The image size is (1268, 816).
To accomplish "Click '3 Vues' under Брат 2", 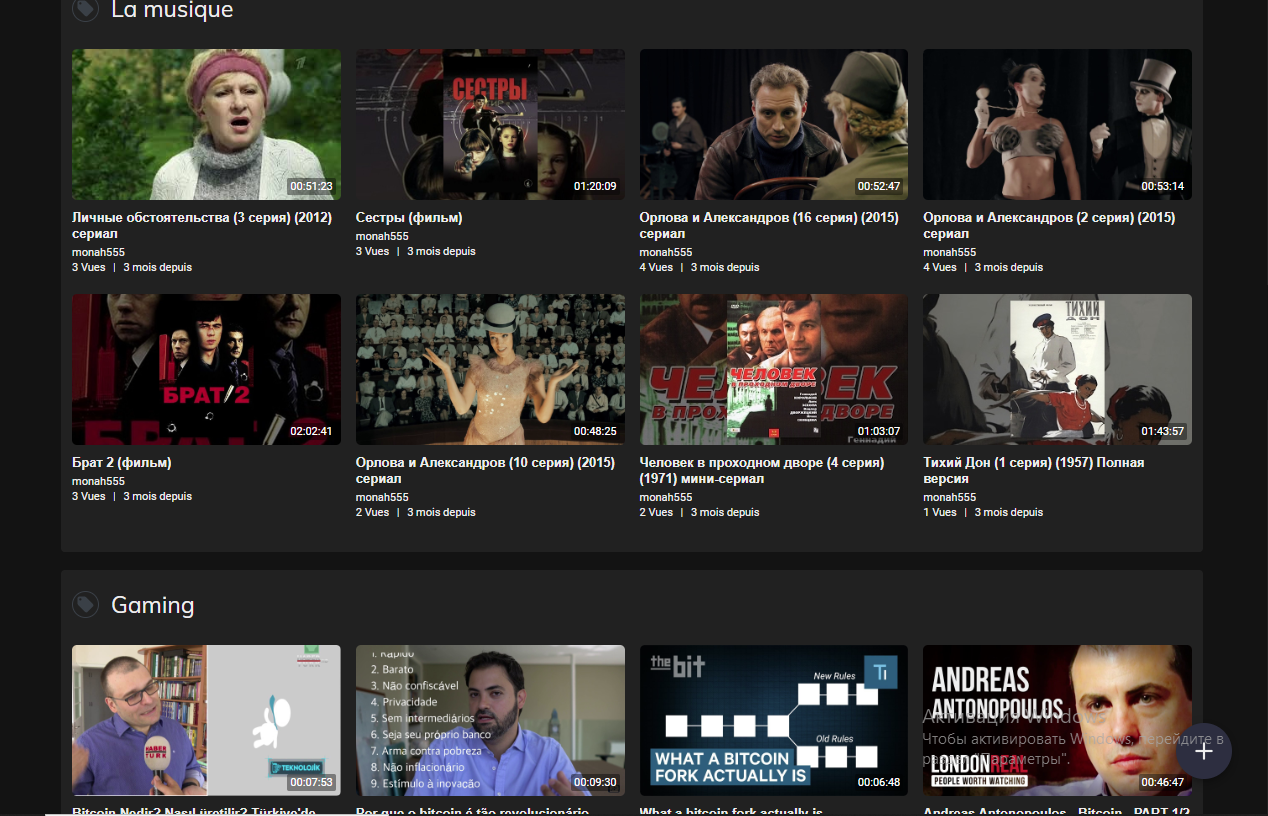I will tap(89, 496).
